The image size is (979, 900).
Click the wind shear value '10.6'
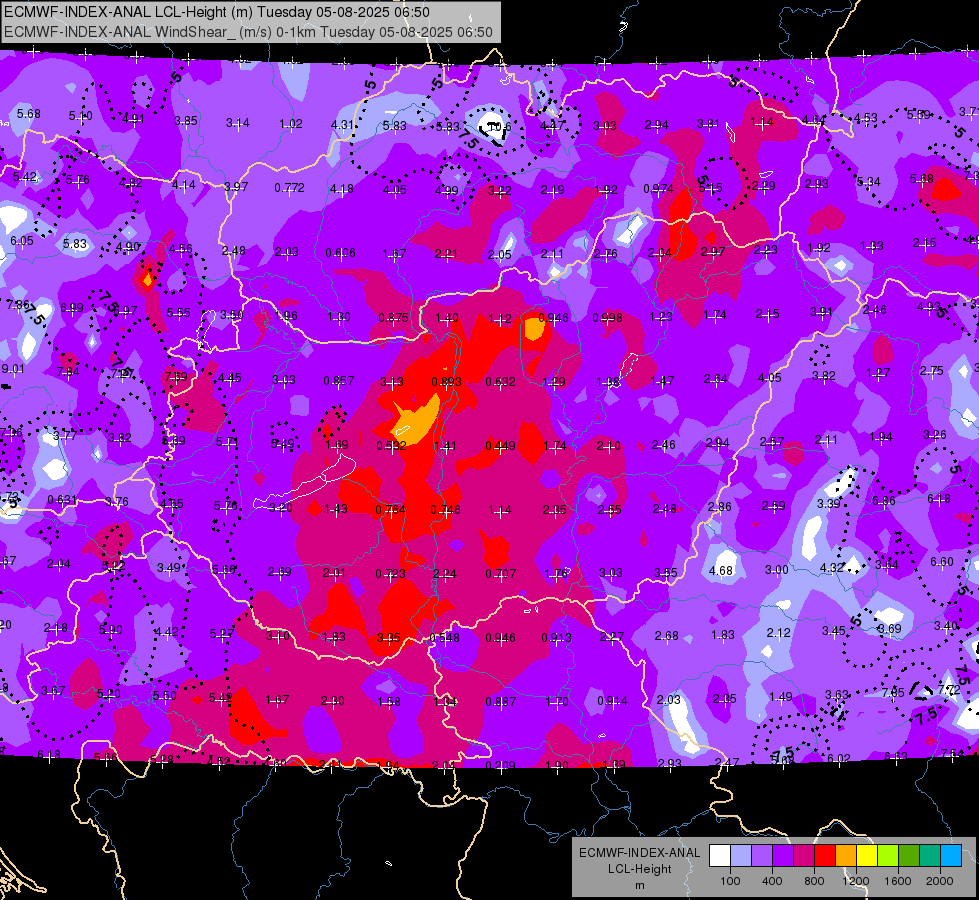click(499, 127)
